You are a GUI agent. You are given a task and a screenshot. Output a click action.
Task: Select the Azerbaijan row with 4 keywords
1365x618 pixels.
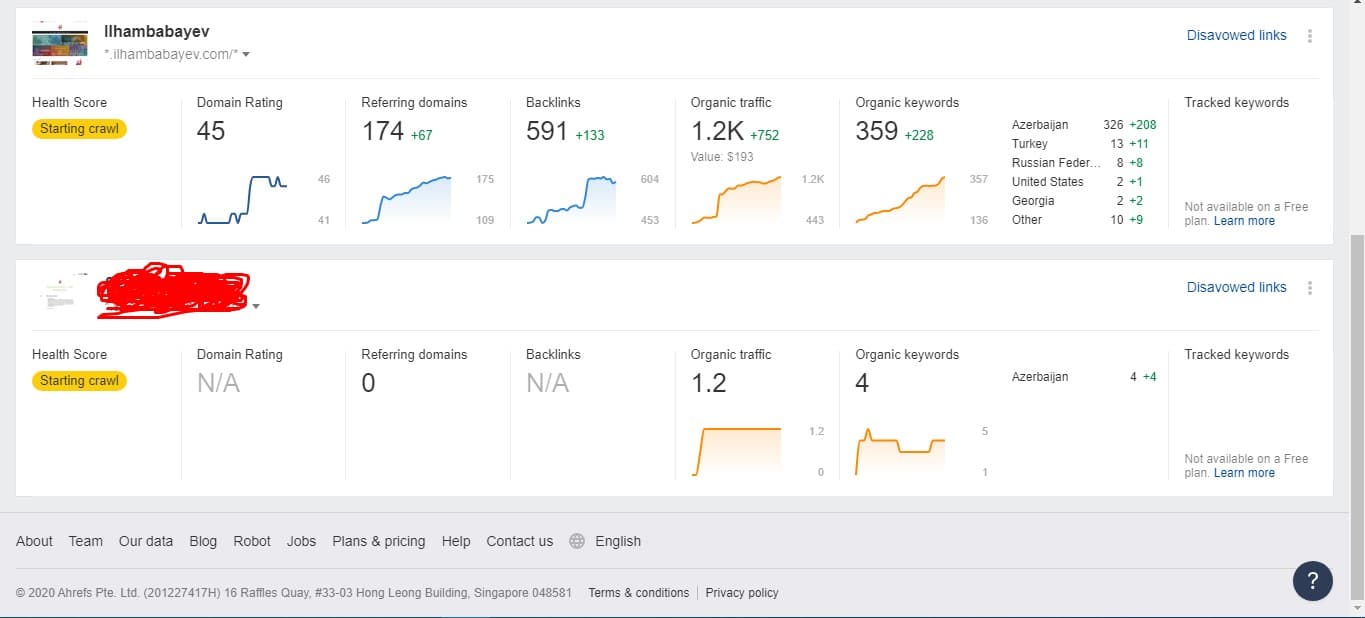1084,377
